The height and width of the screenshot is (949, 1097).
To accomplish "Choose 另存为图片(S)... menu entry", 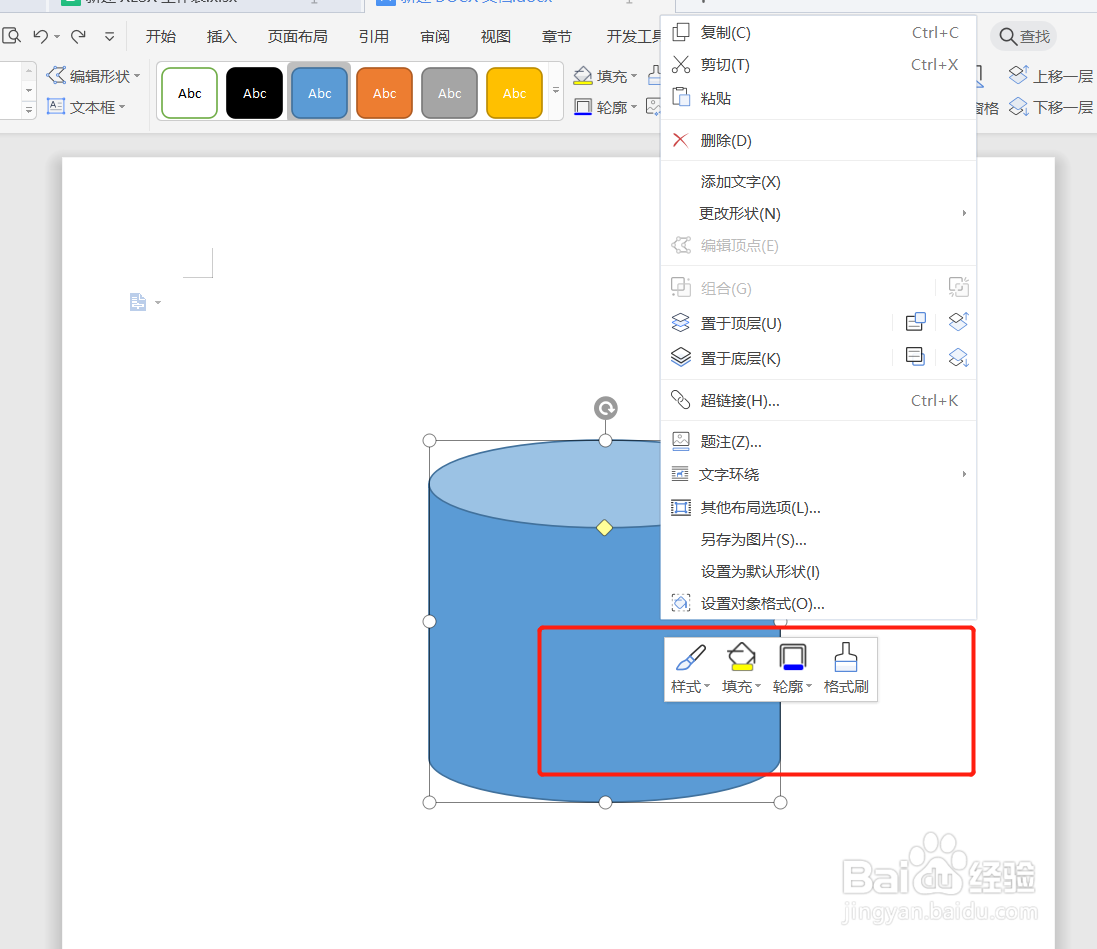I will pos(819,540).
